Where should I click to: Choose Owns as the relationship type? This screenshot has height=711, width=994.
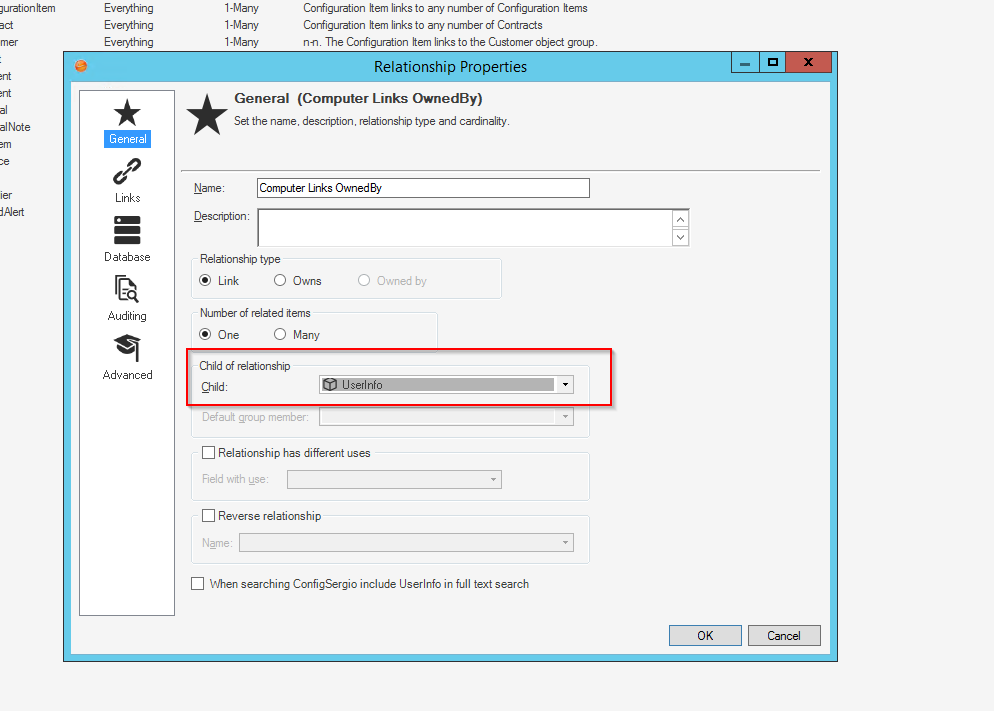click(x=279, y=280)
